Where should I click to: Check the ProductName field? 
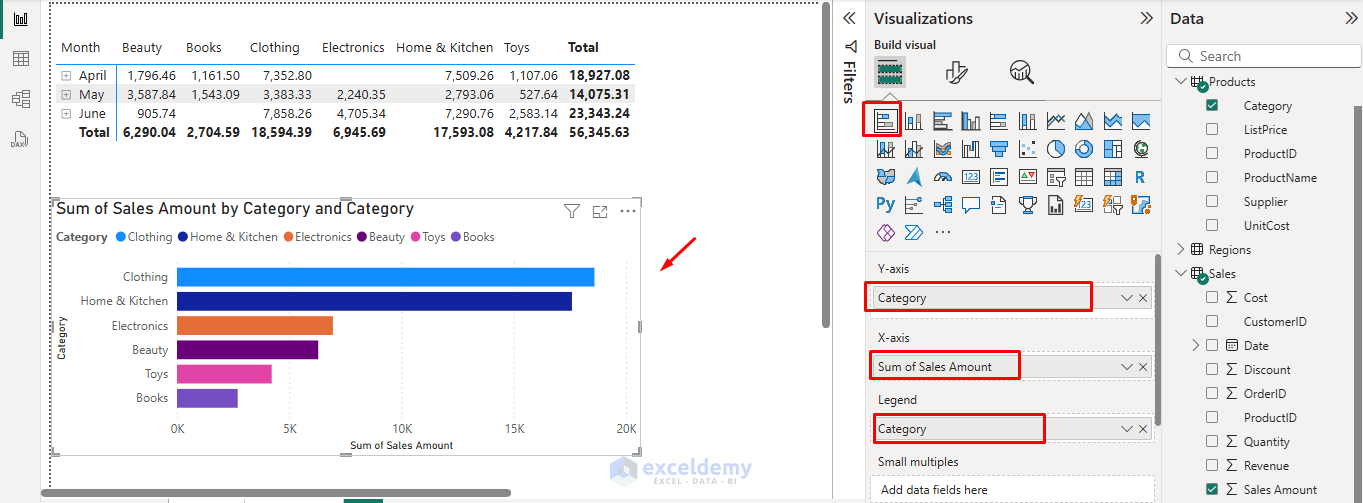pyautogui.click(x=1212, y=177)
